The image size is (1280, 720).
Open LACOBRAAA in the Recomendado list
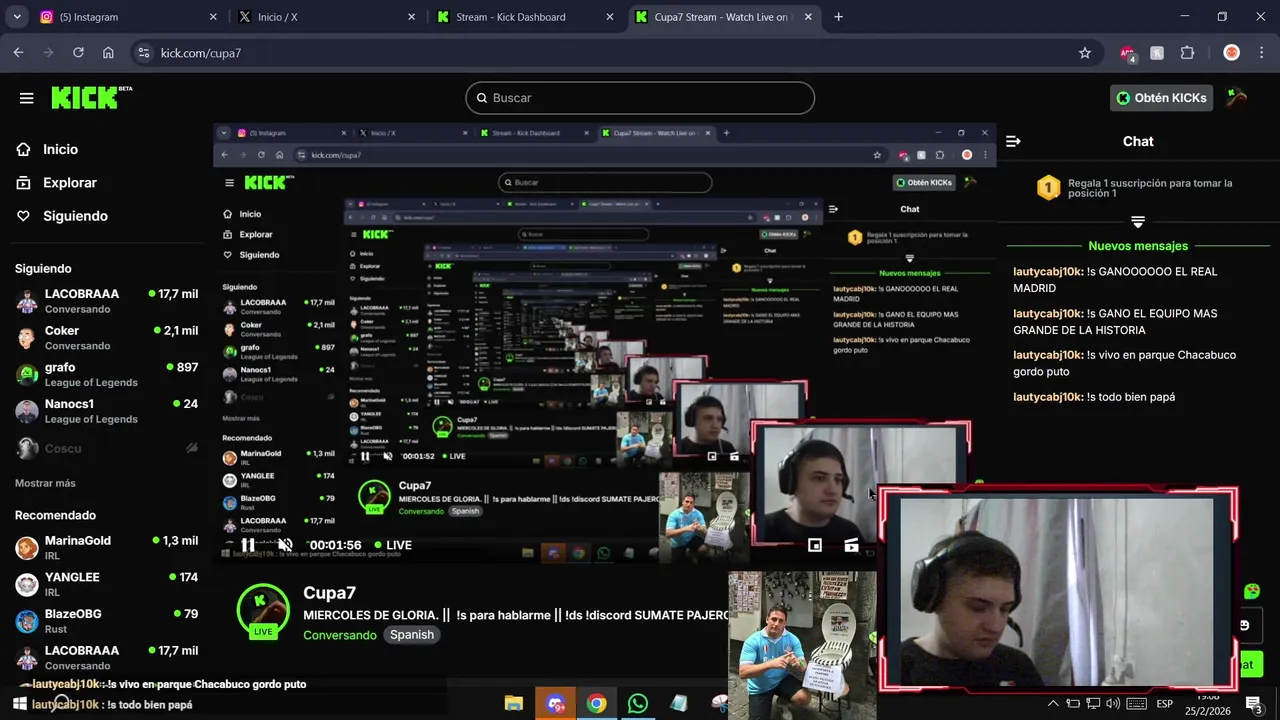[106, 657]
